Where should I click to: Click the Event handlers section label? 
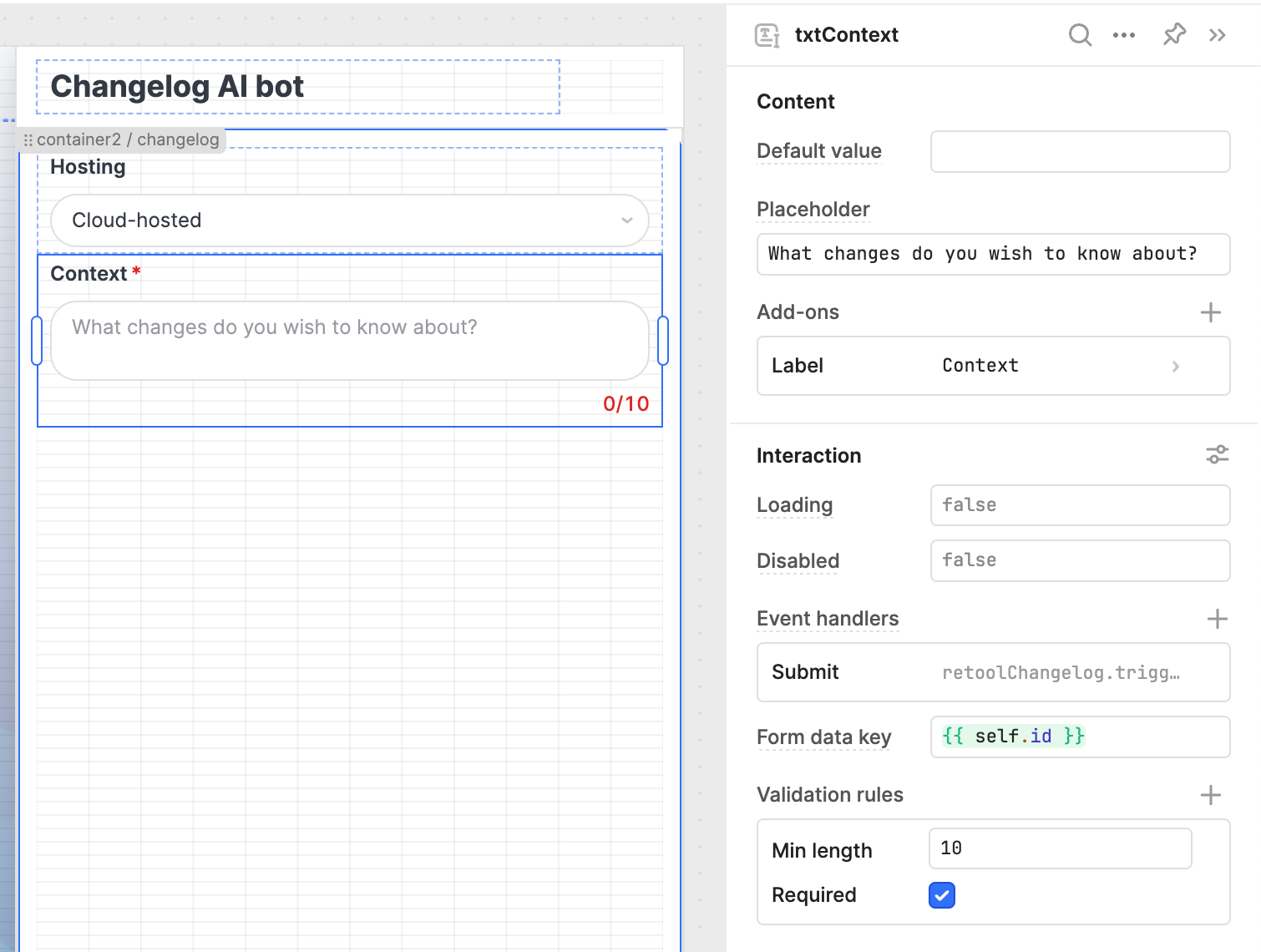pyautogui.click(x=828, y=619)
